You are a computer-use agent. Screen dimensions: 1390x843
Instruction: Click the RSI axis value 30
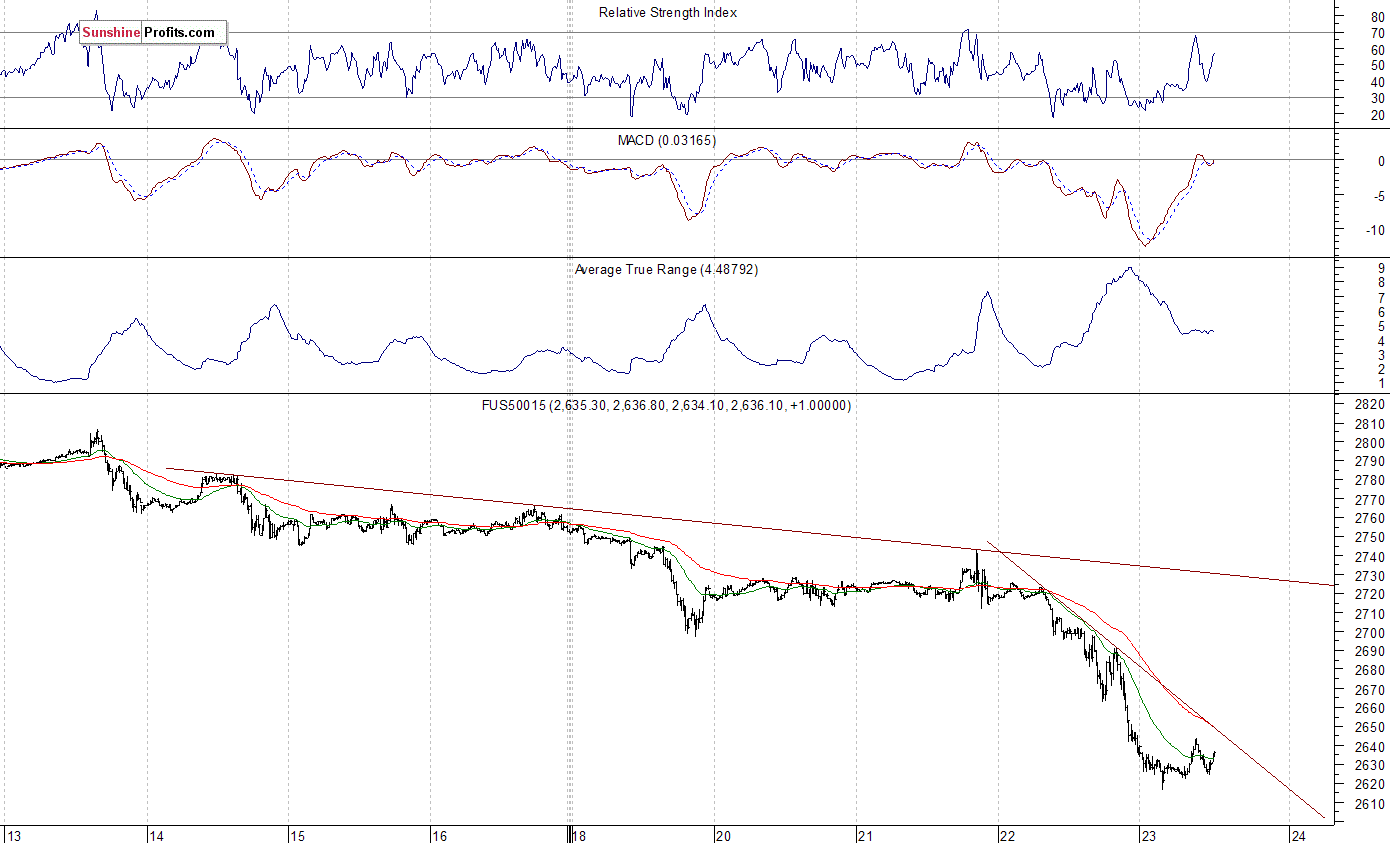click(x=1377, y=98)
